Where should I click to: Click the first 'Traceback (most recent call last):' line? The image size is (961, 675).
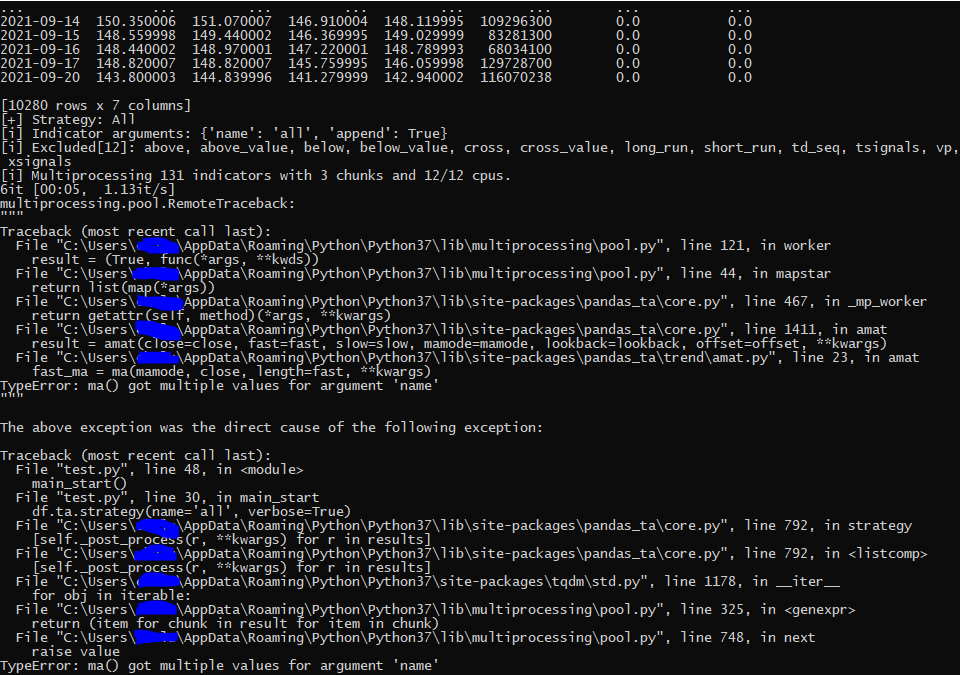tap(136, 232)
